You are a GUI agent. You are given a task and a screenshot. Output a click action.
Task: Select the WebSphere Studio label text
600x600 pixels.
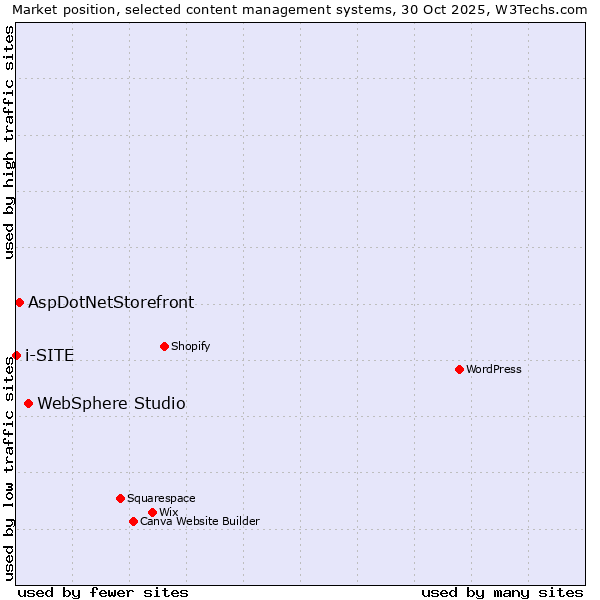tap(111, 403)
